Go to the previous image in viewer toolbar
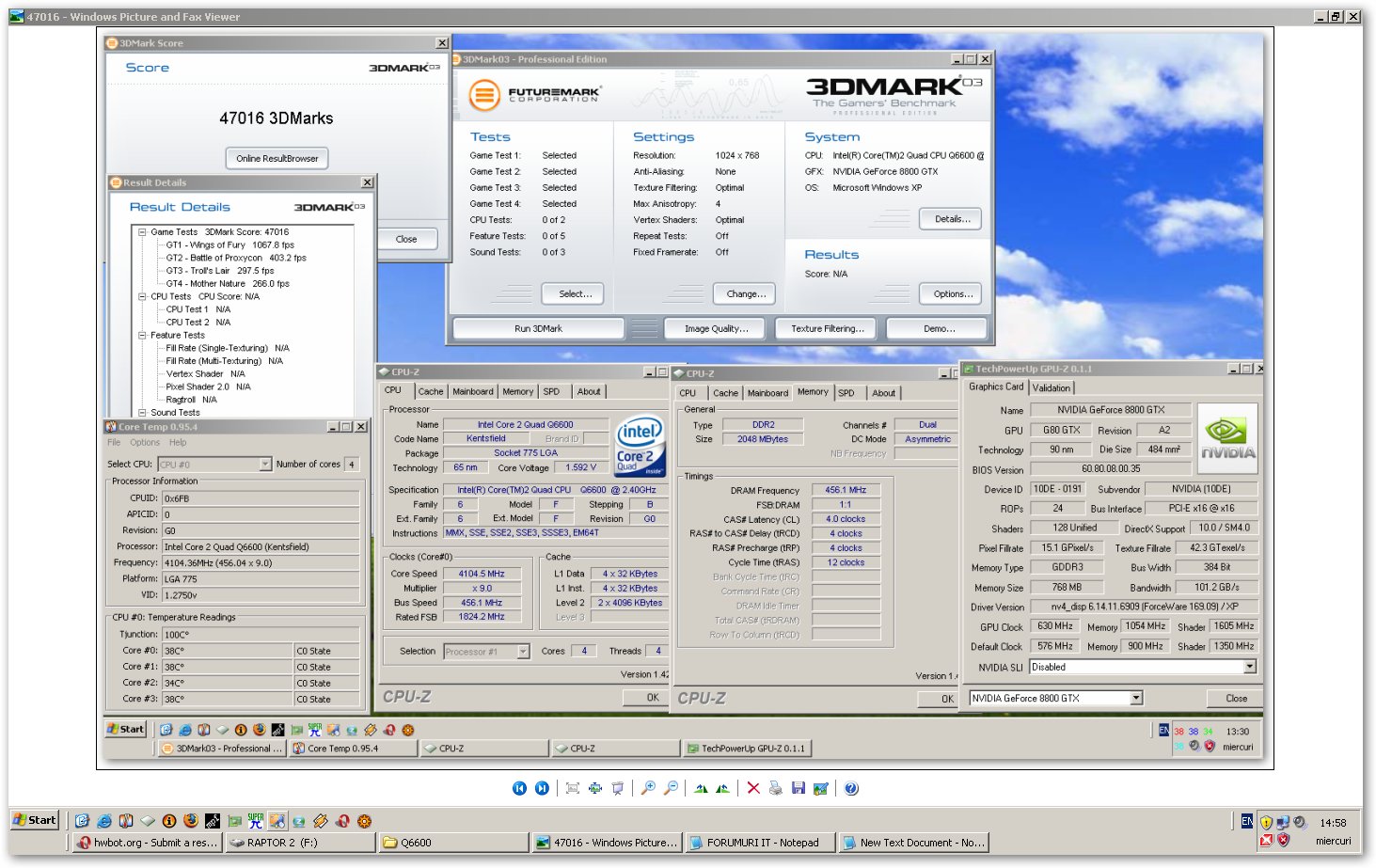This screenshot has width=1376, height=868. (x=519, y=788)
